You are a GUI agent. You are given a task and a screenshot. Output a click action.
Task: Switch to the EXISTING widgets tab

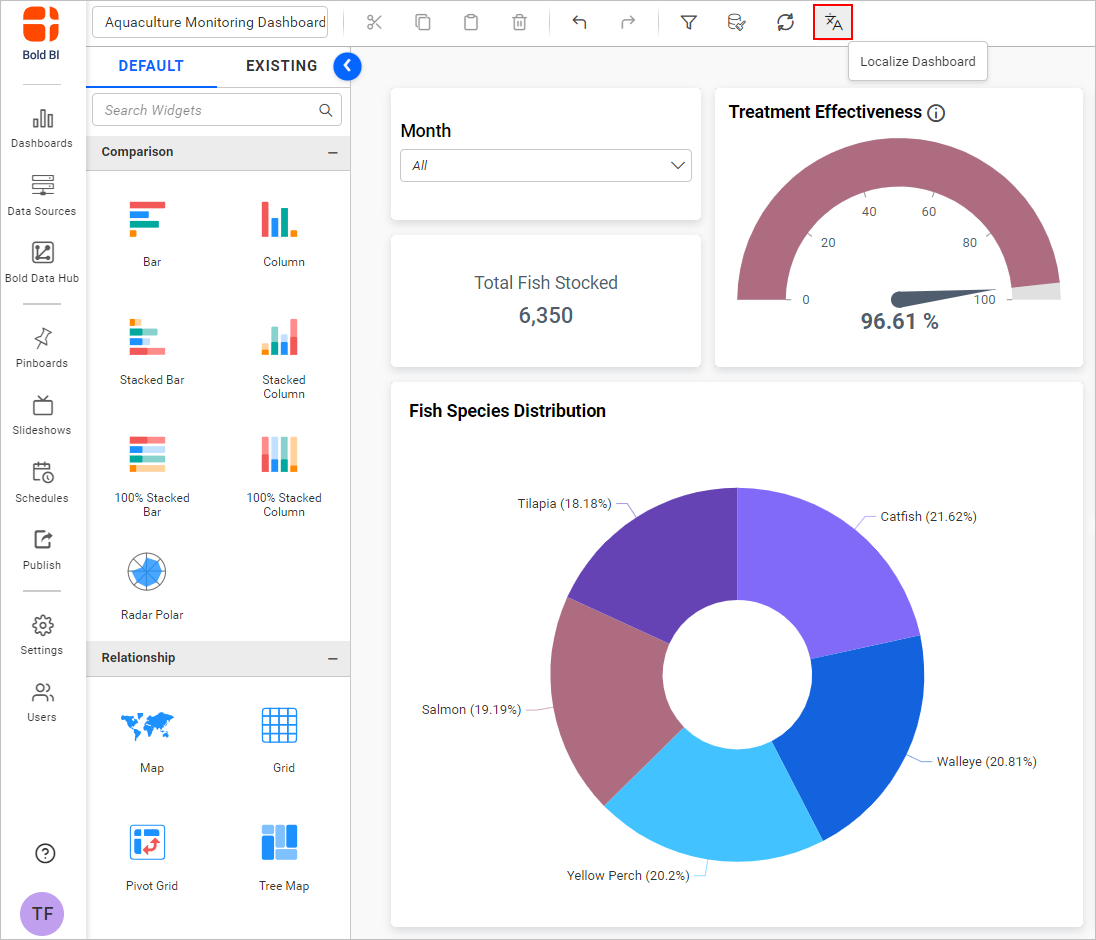click(281, 66)
